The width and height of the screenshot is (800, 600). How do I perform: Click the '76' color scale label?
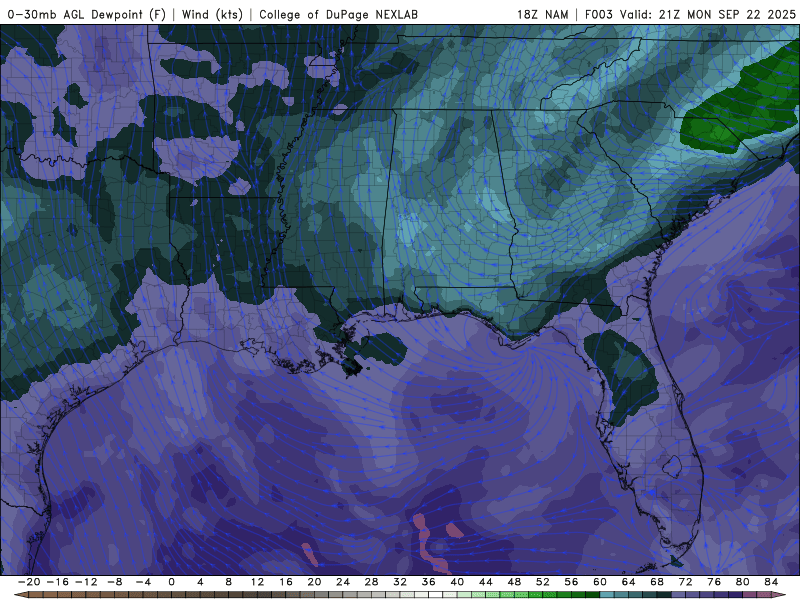[x=714, y=582]
